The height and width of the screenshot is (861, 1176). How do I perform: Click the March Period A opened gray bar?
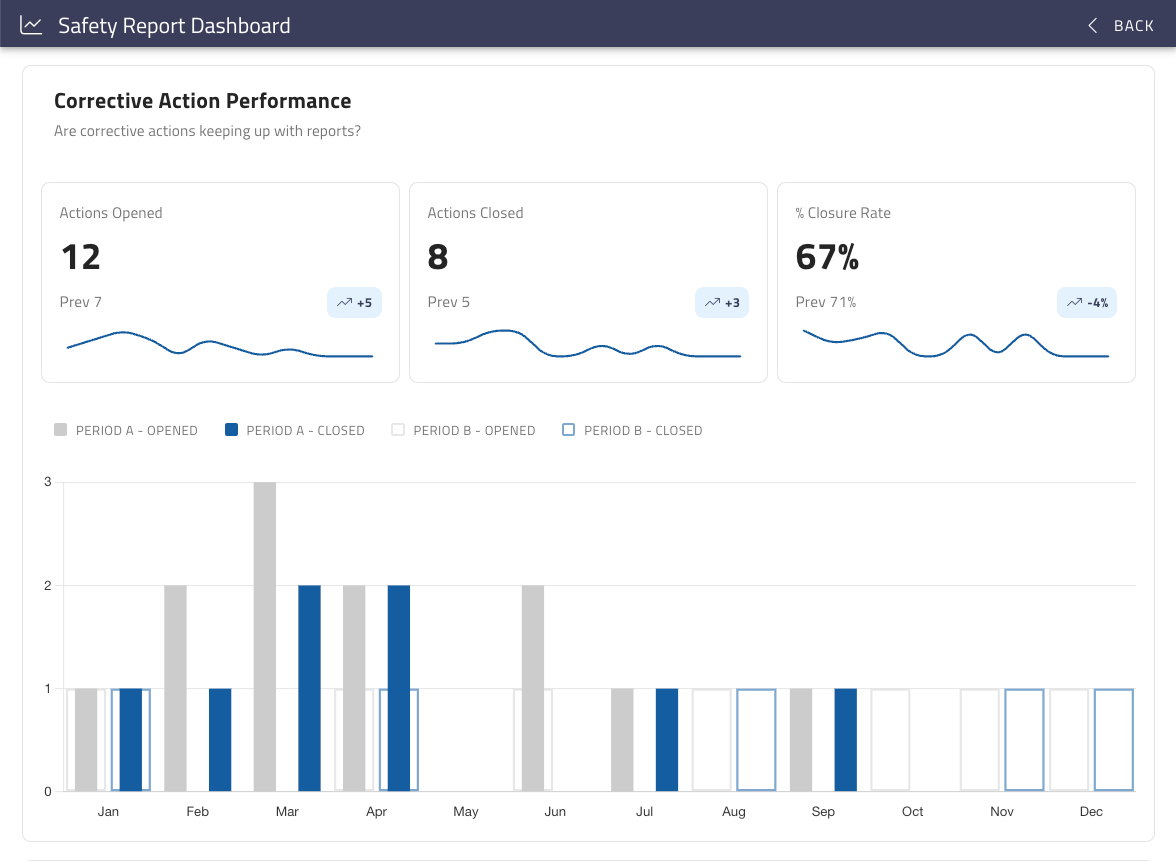point(265,637)
